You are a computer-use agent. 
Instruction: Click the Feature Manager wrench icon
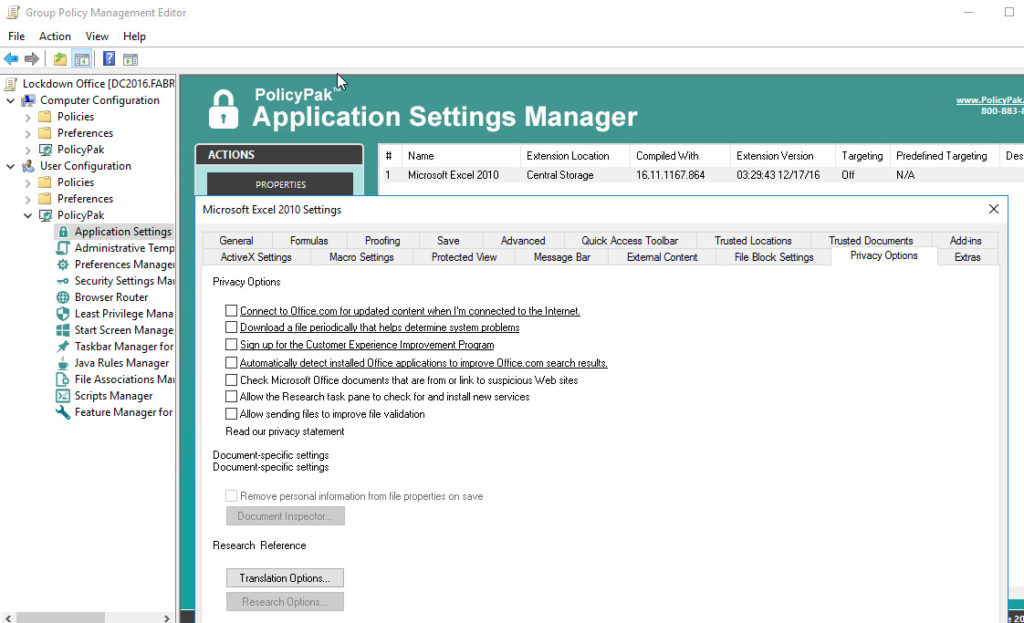coord(63,412)
